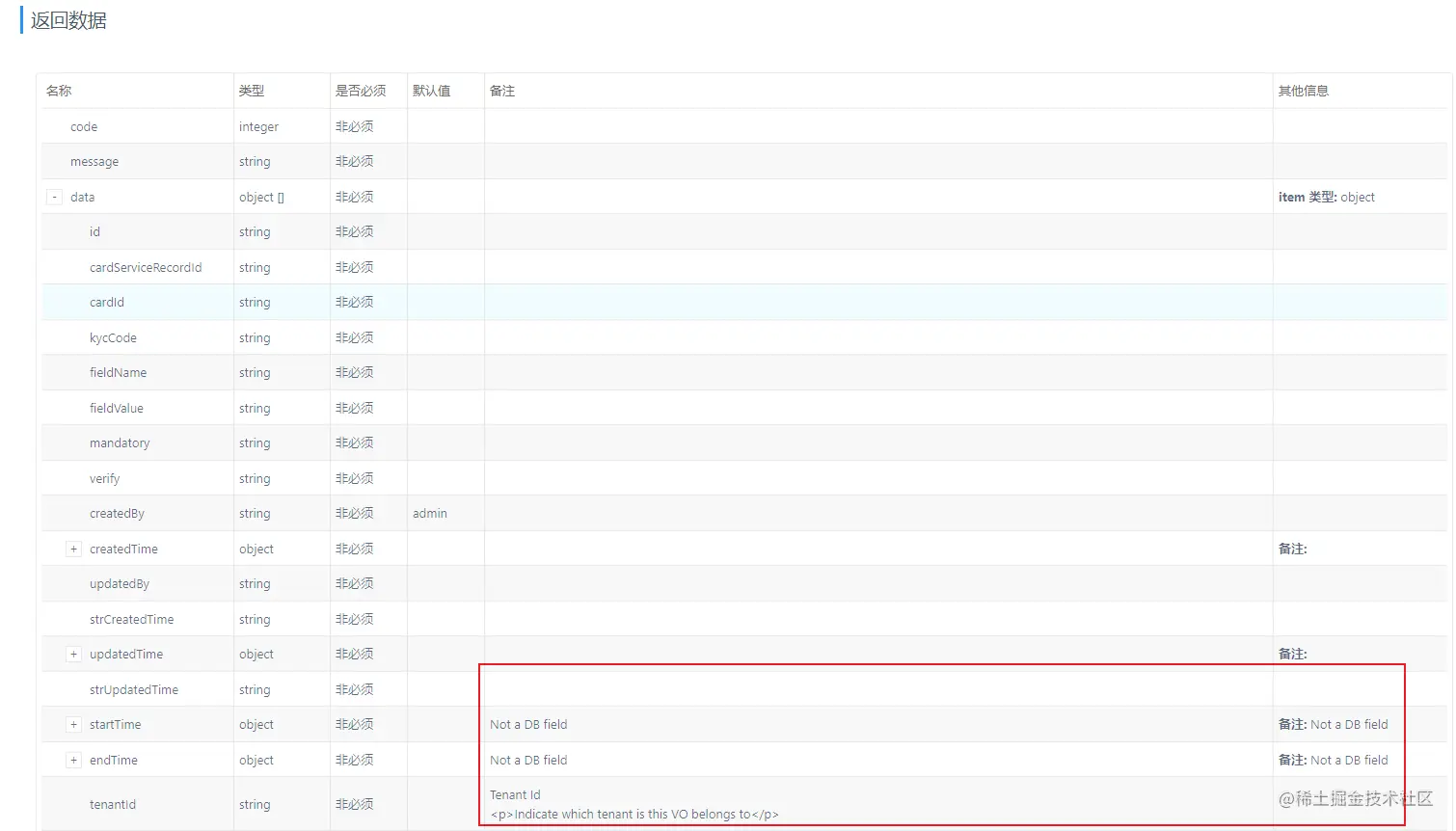1456x831 pixels.
Task: Click the id field name
Action: [94, 231]
